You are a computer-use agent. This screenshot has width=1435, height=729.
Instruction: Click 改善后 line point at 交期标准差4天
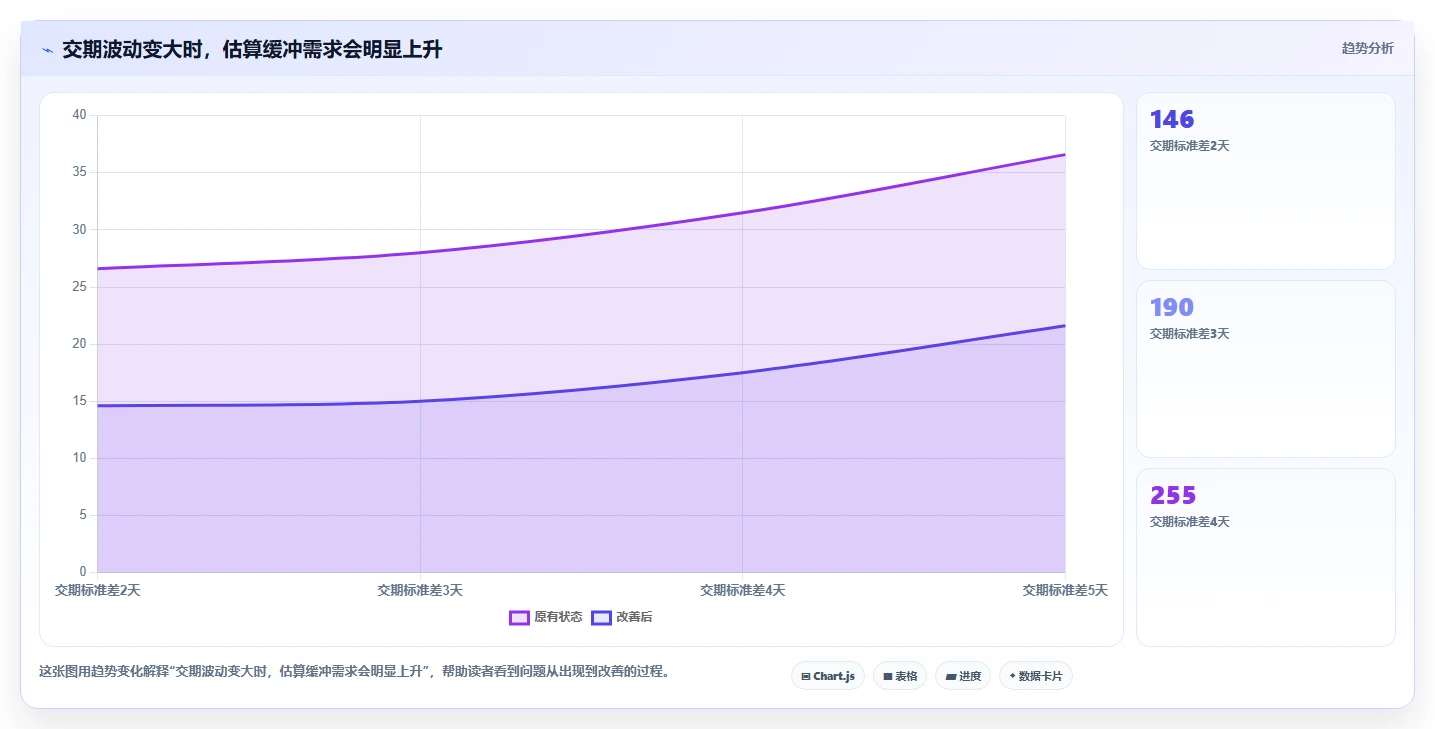point(742,372)
